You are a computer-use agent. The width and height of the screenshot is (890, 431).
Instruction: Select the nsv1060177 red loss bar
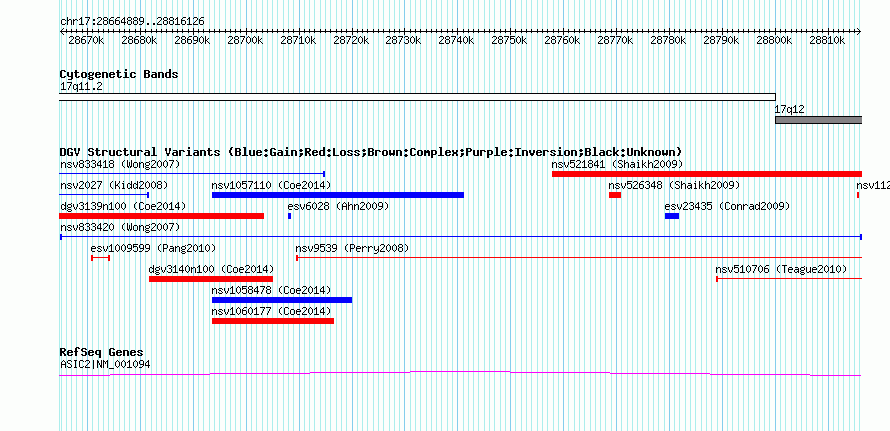tap(273, 321)
